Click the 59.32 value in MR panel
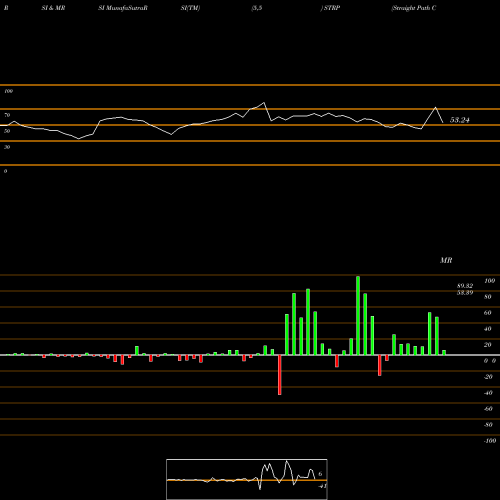 click(465, 286)
